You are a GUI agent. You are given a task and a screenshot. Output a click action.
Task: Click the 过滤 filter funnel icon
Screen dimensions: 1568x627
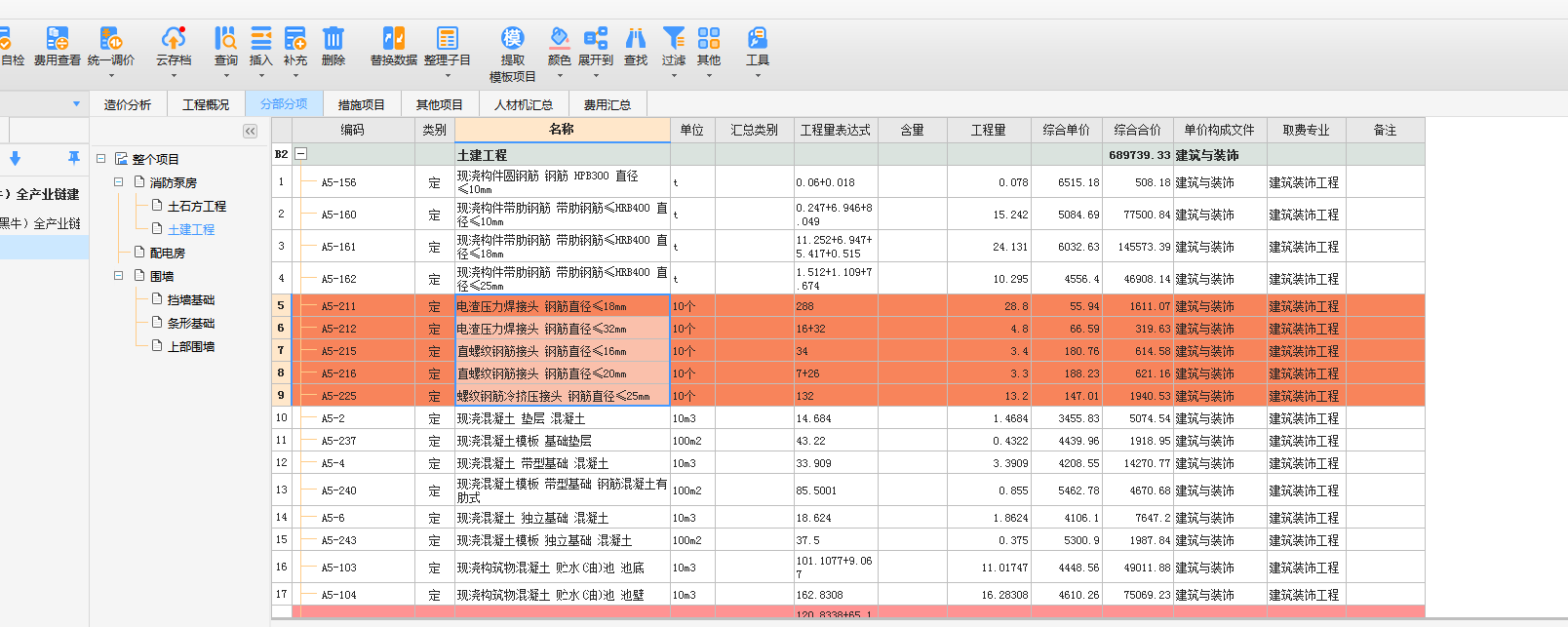674,39
